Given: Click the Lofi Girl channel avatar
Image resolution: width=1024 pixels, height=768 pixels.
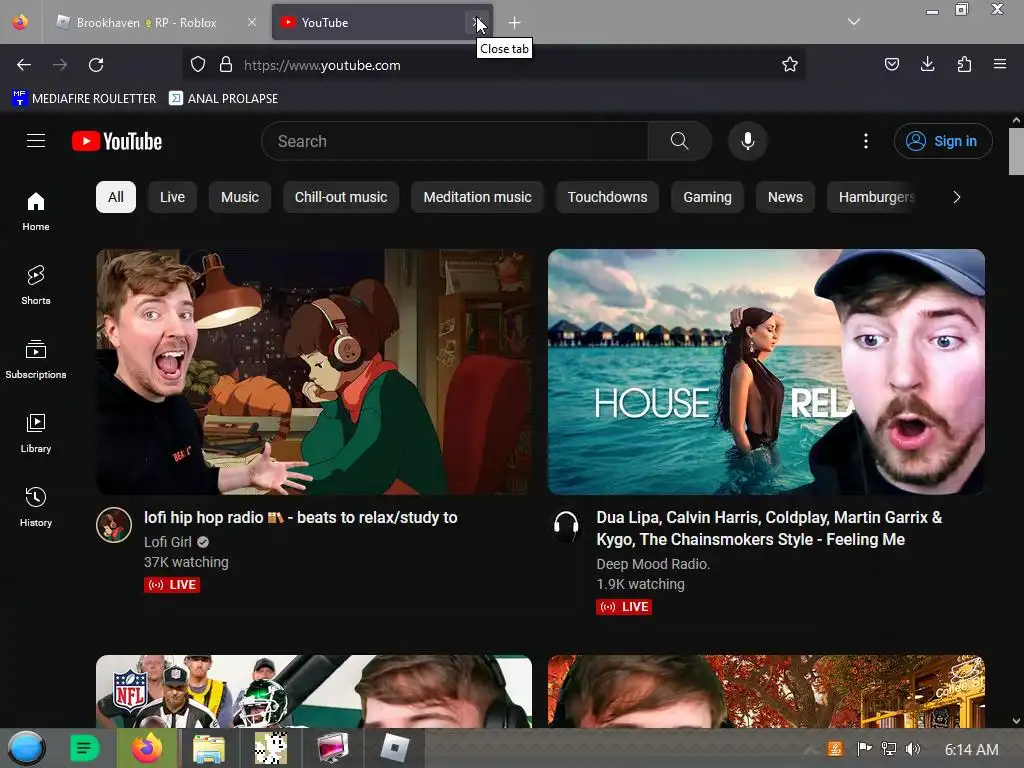Looking at the screenshot, I should (x=114, y=525).
